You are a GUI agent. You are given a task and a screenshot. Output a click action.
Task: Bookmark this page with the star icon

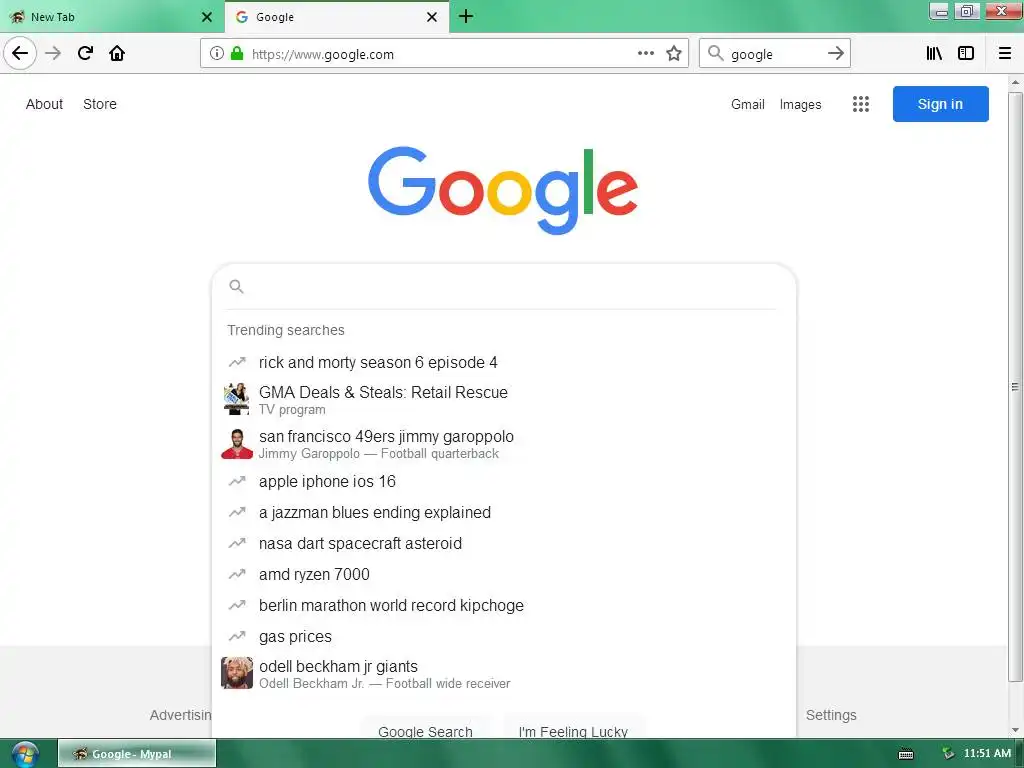pyautogui.click(x=674, y=54)
